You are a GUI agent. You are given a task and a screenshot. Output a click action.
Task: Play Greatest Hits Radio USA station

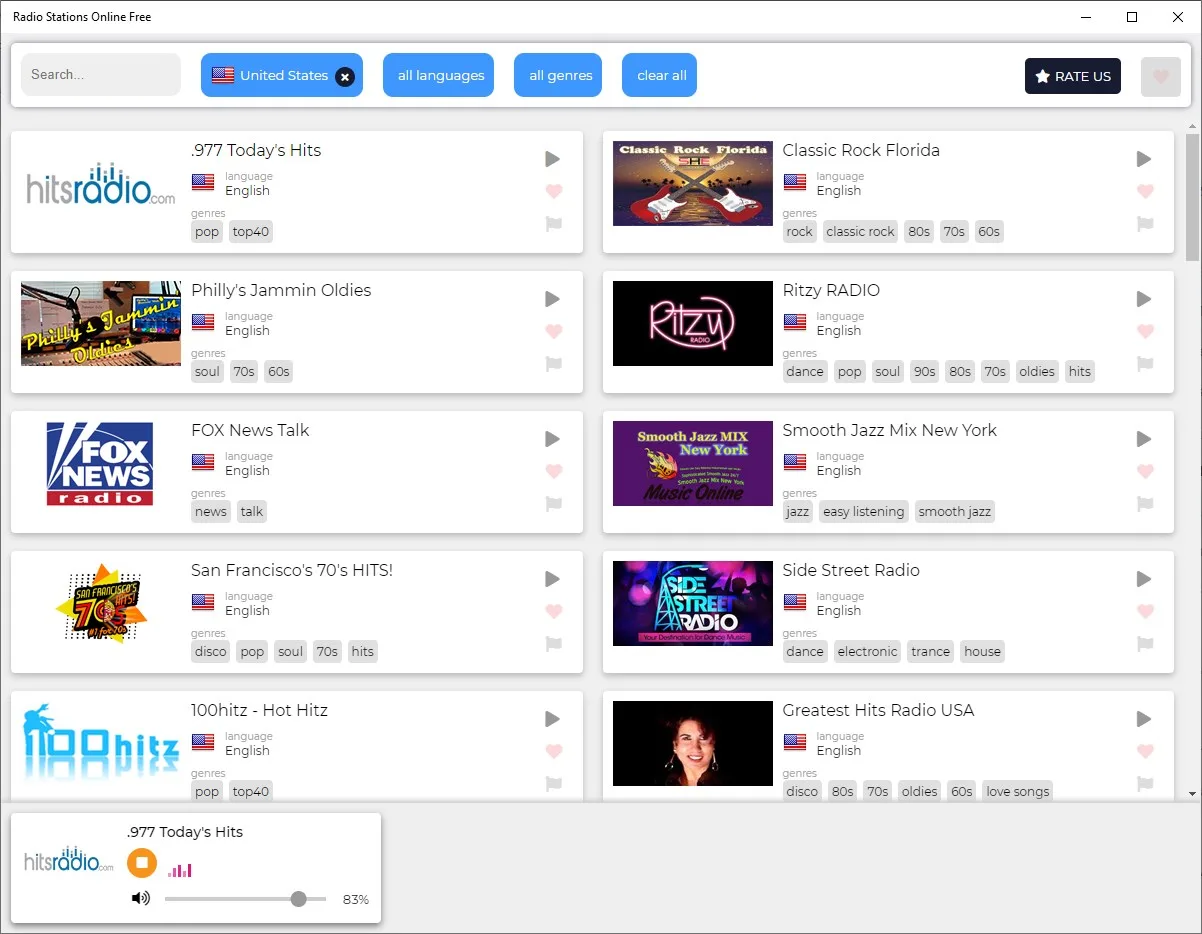coord(1144,719)
